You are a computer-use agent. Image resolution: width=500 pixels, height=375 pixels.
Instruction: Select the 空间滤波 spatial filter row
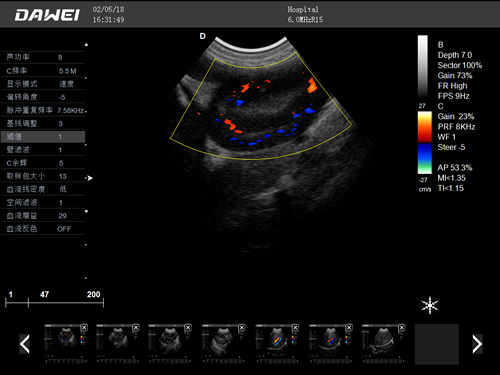coord(43,202)
